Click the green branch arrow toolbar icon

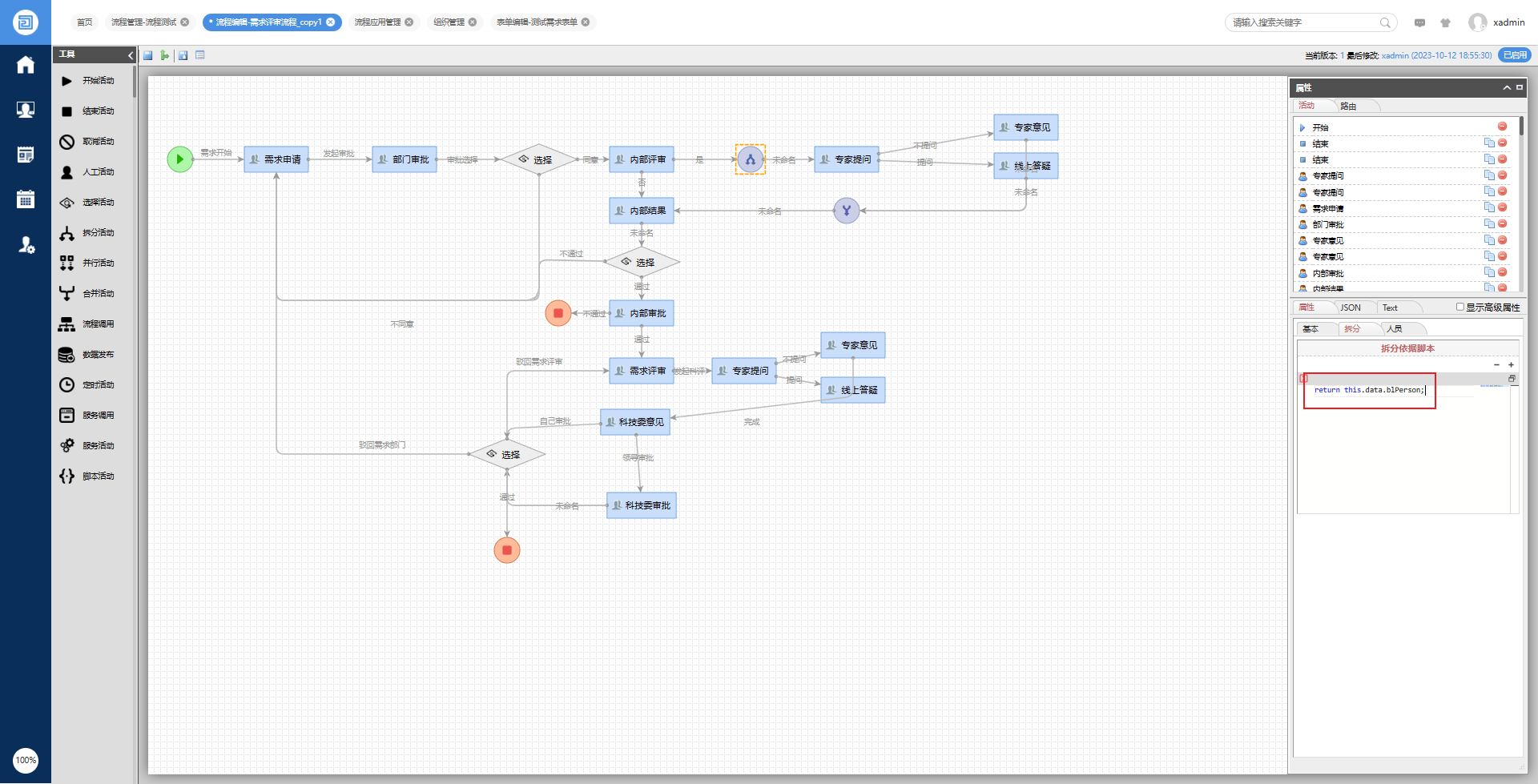click(x=165, y=55)
